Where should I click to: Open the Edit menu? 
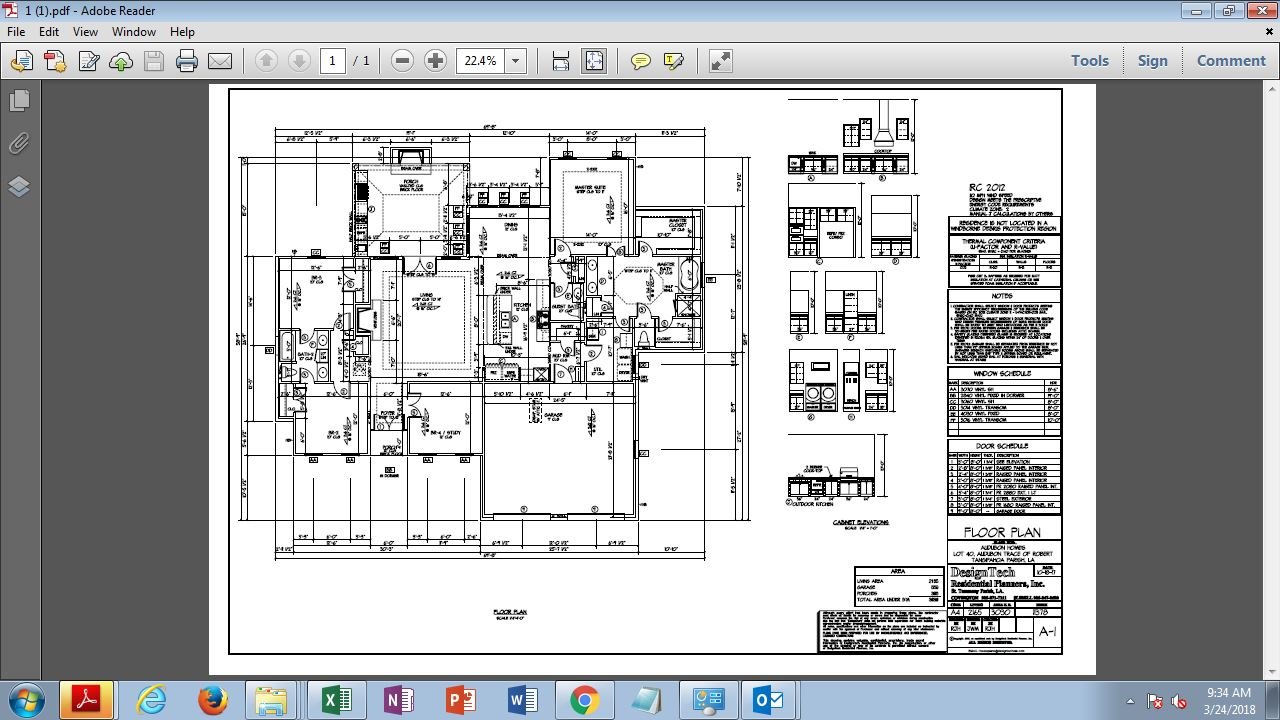pyautogui.click(x=48, y=31)
